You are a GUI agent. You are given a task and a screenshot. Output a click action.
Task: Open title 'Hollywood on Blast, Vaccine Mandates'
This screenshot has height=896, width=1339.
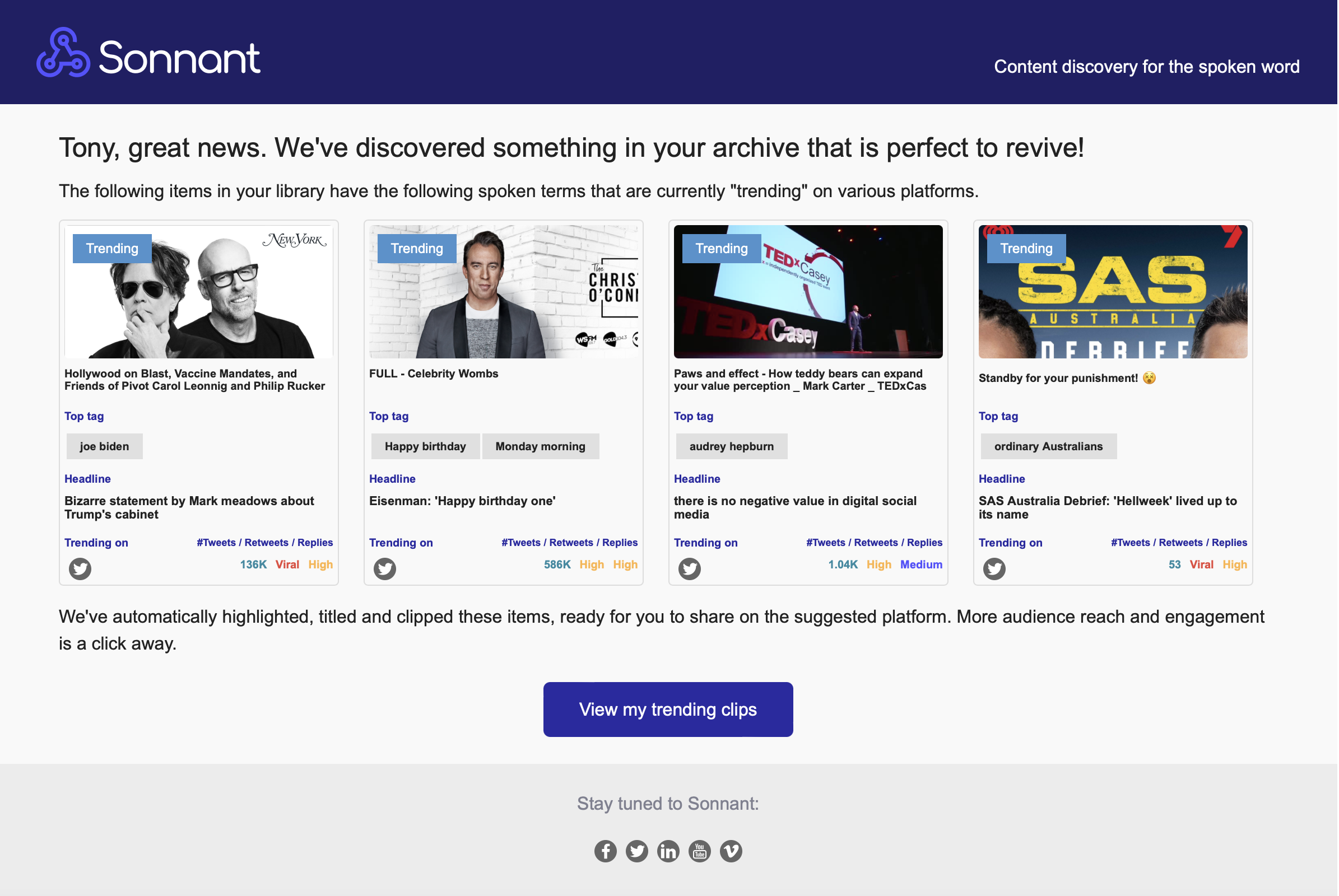[x=195, y=380]
